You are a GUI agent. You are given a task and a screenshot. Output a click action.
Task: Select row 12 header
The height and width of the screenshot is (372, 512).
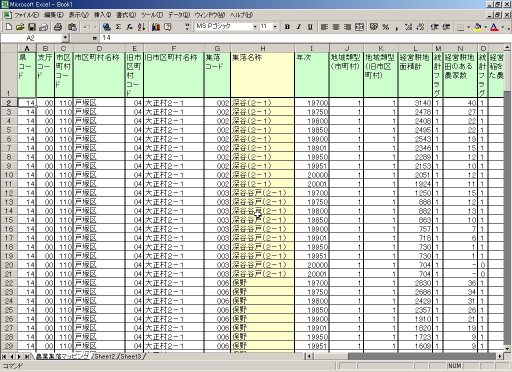click(9, 193)
